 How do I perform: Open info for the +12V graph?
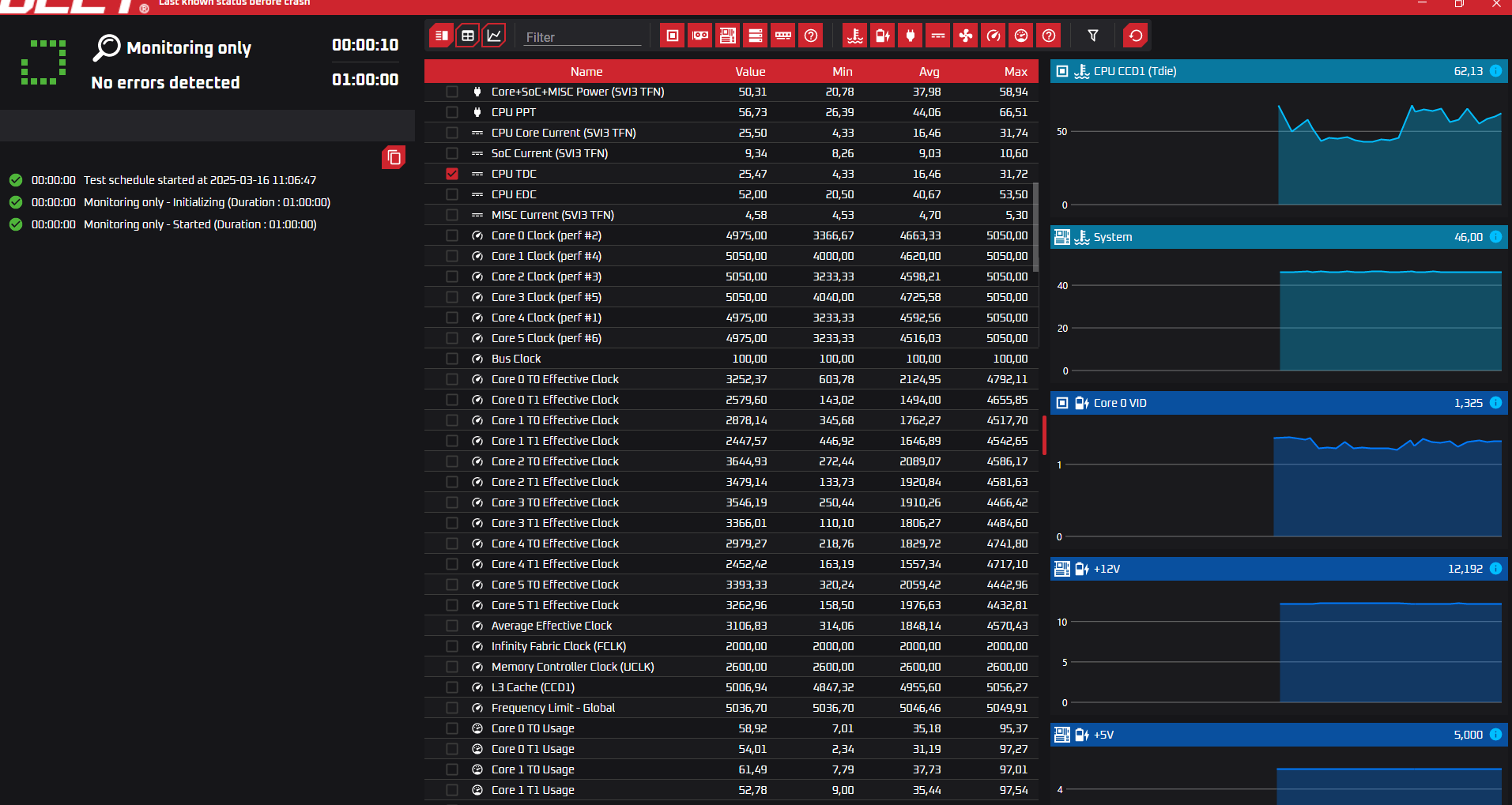(x=1495, y=569)
